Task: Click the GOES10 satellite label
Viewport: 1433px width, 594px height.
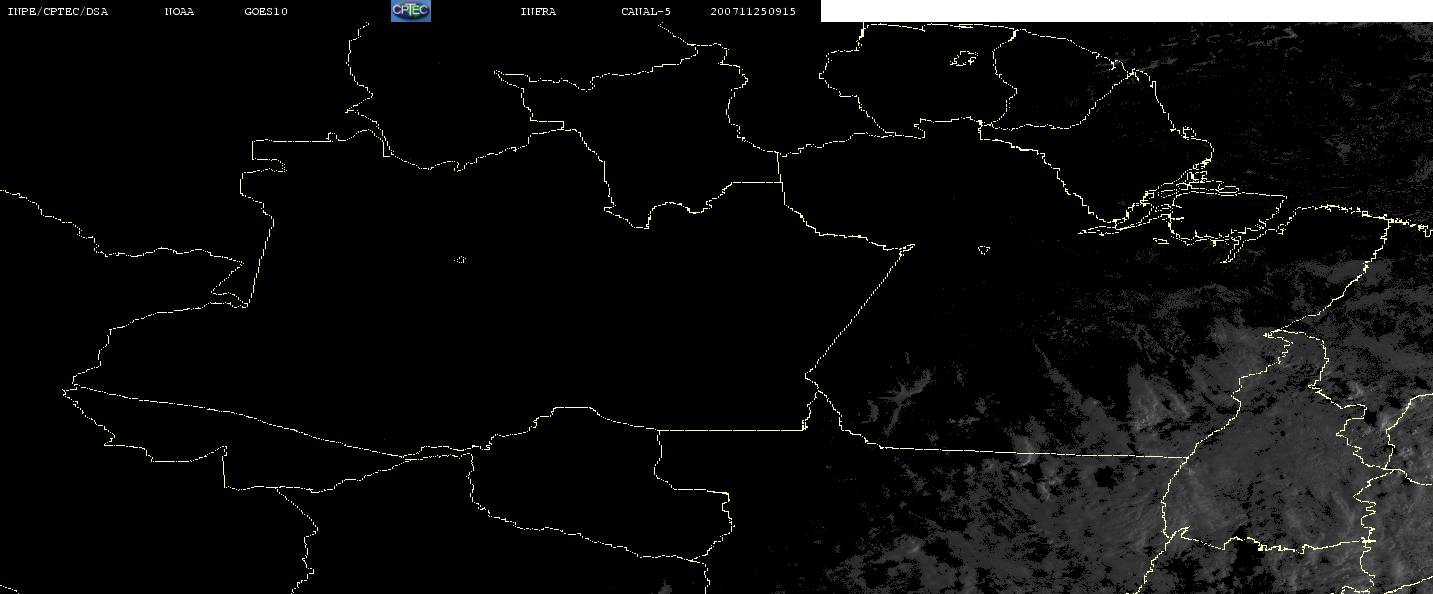Action: click(265, 12)
